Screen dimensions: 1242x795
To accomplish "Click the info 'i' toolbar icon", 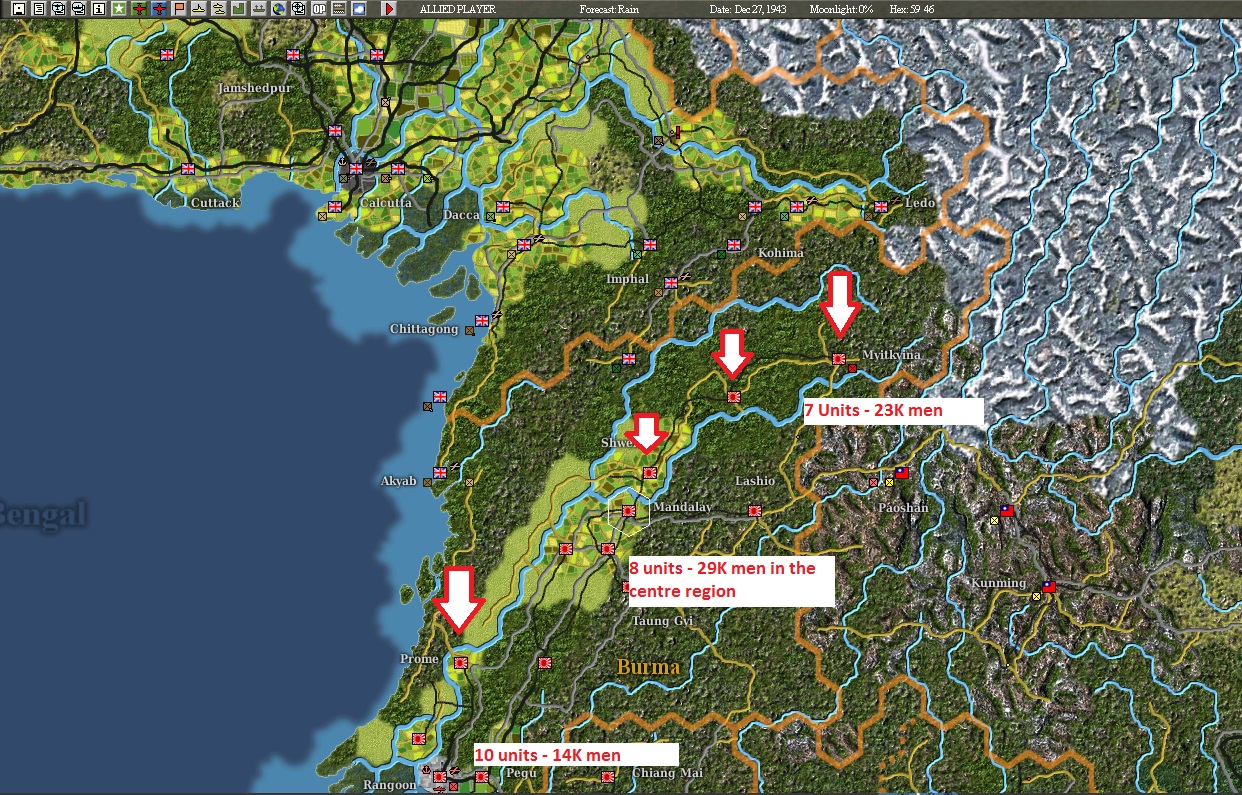I will pyautogui.click(x=98, y=9).
